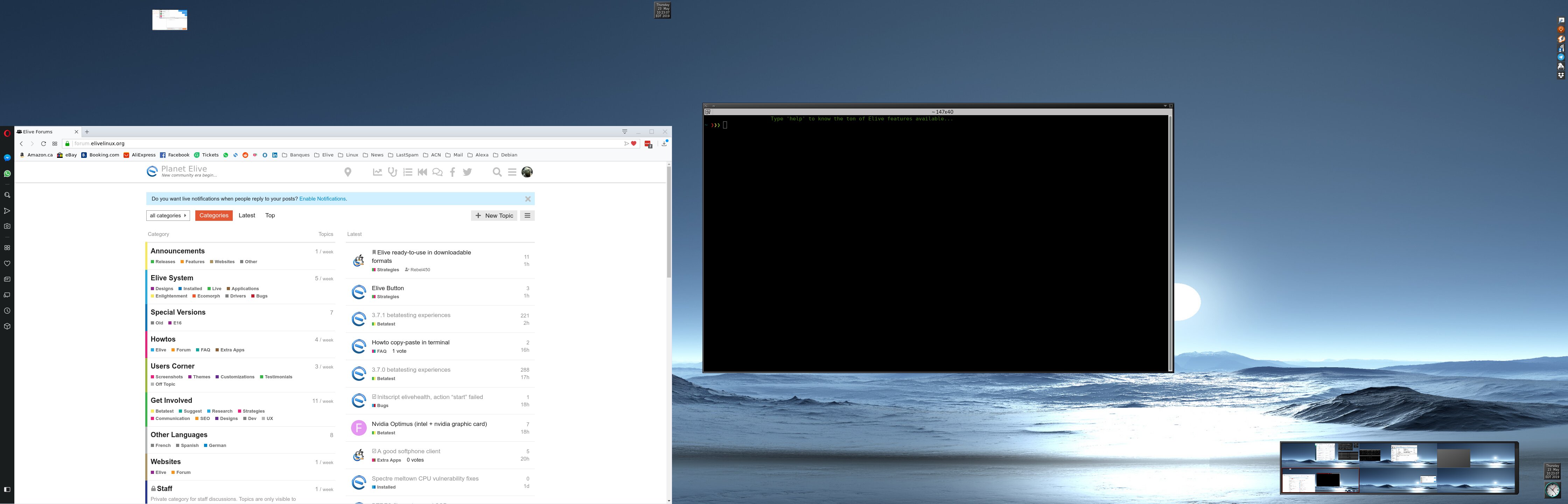Screen dimensions: 1568x504
Task: Open the browser downloads icon
Action: click(x=665, y=143)
